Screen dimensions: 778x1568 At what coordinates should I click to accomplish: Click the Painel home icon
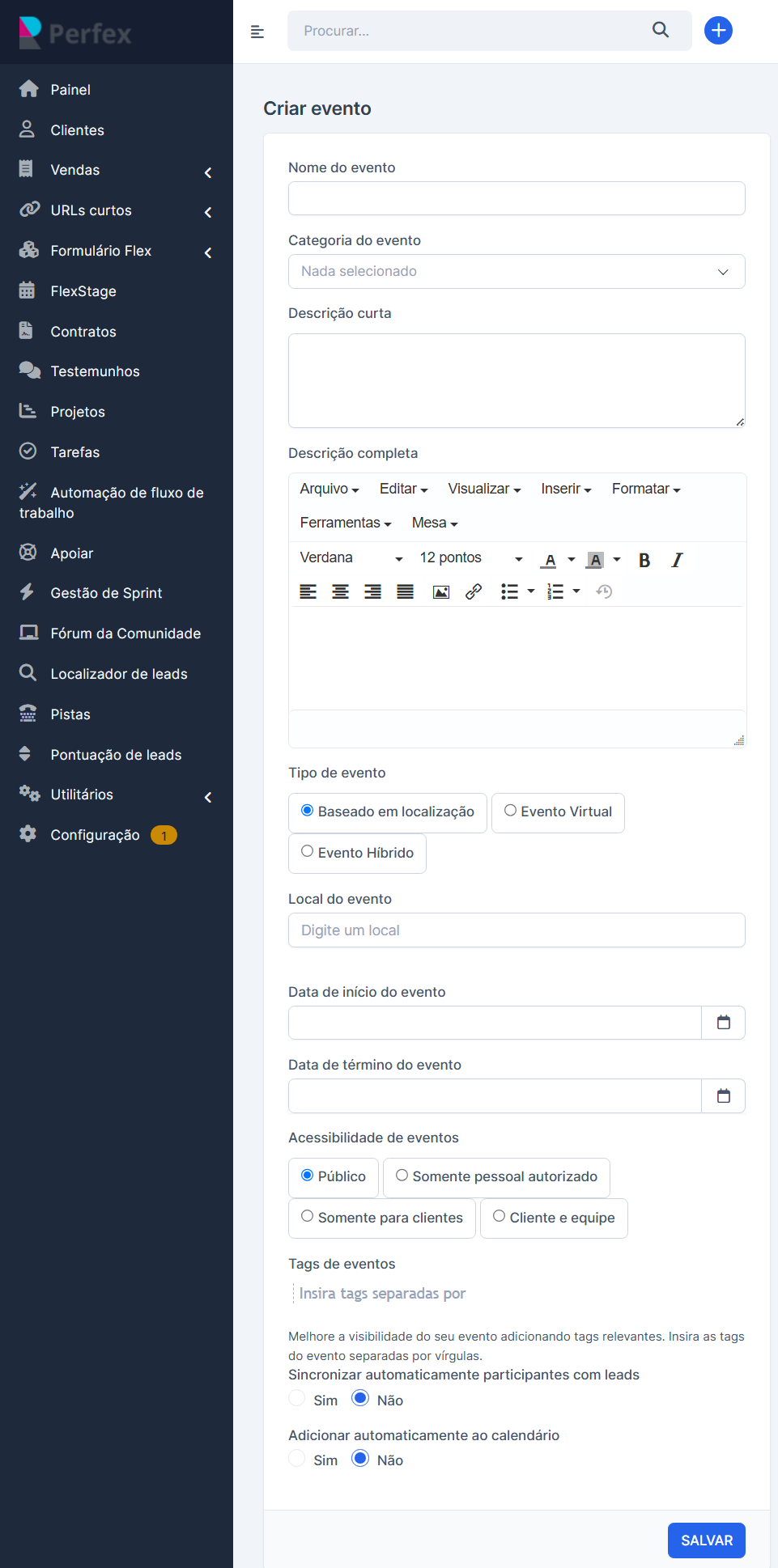[29, 89]
